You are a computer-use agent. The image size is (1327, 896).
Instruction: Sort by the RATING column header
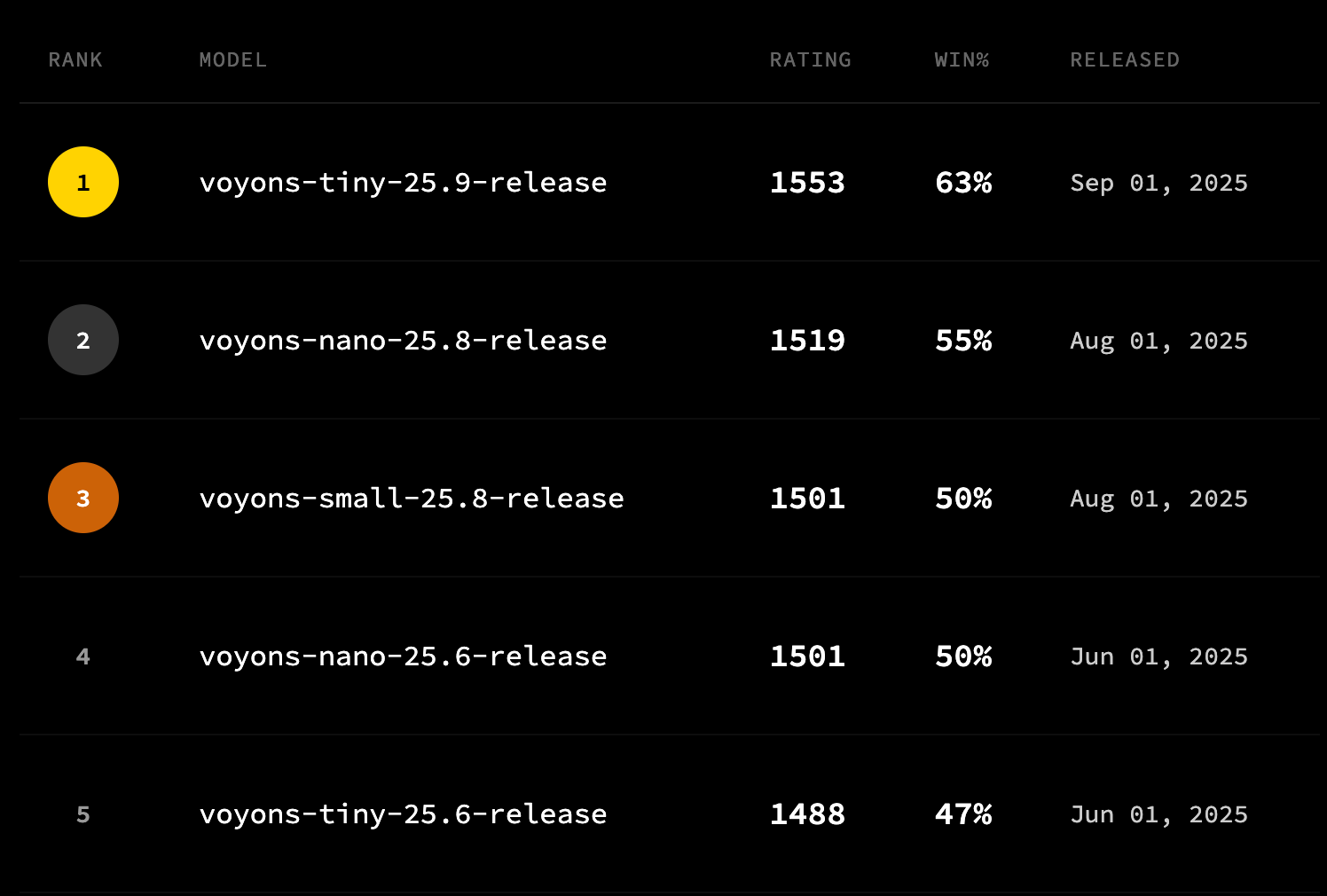point(810,59)
